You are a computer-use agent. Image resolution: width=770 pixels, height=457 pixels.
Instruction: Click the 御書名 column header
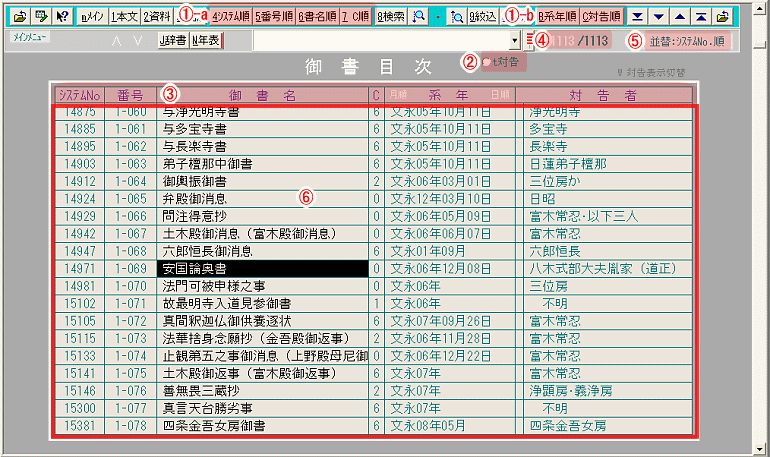[260, 95]
